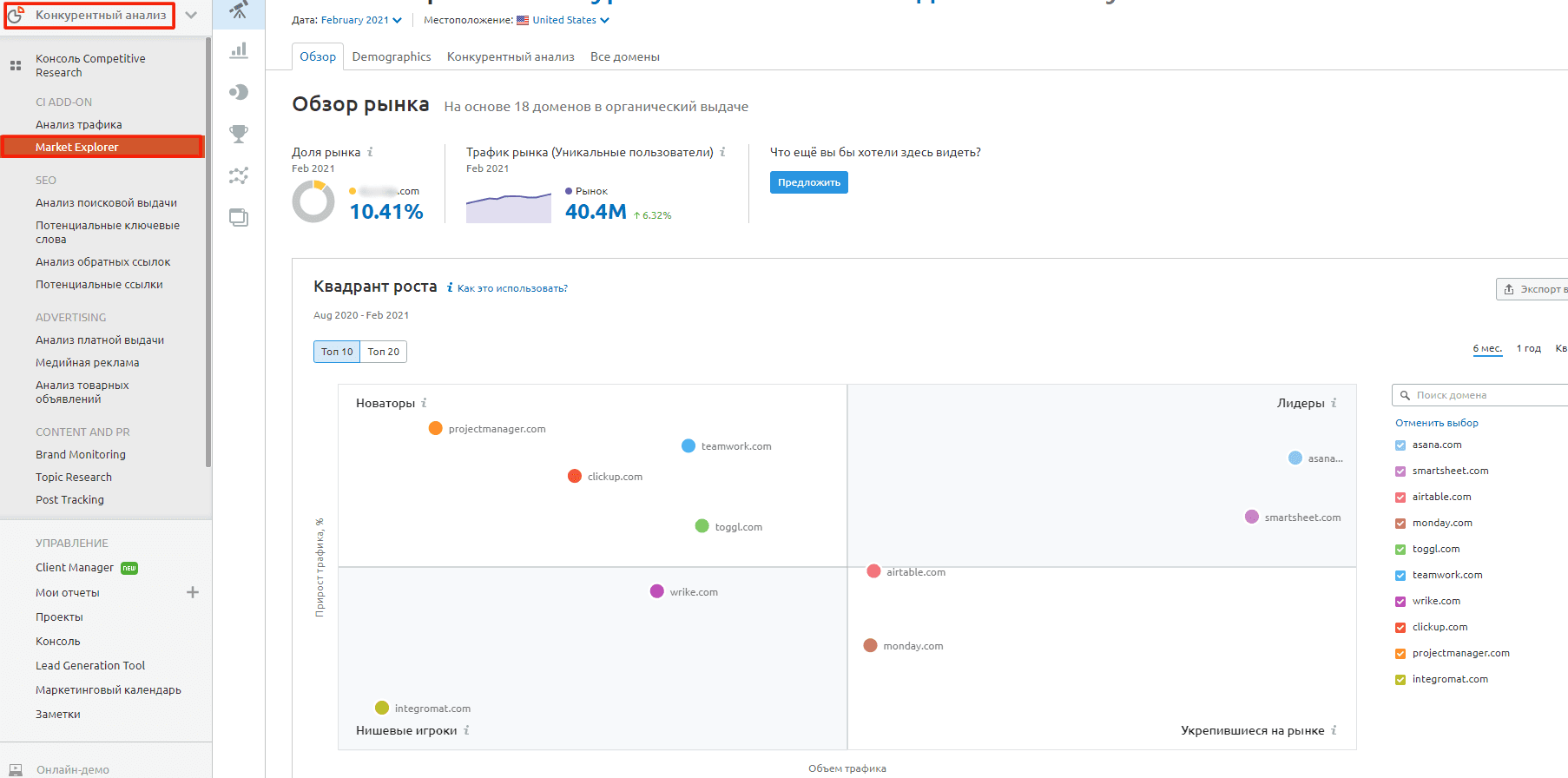Click the stacked windows icon in the toolbar

pos(239,217)
